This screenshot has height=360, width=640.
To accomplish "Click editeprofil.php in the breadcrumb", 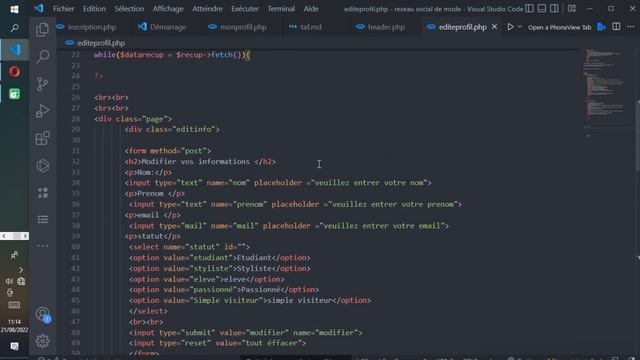I will [x=101, y=43].
